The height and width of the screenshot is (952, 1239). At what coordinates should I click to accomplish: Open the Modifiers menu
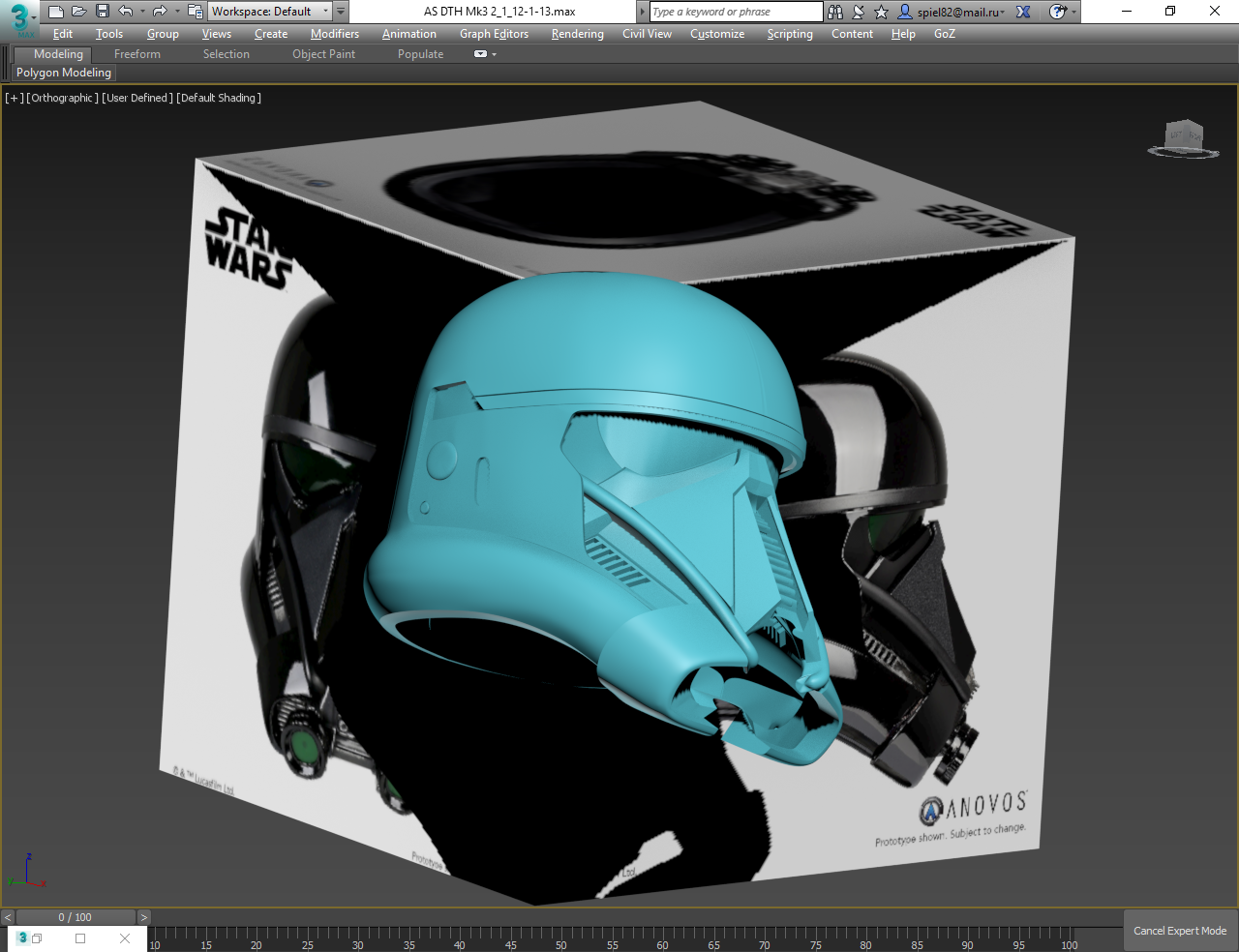[335, 34]
